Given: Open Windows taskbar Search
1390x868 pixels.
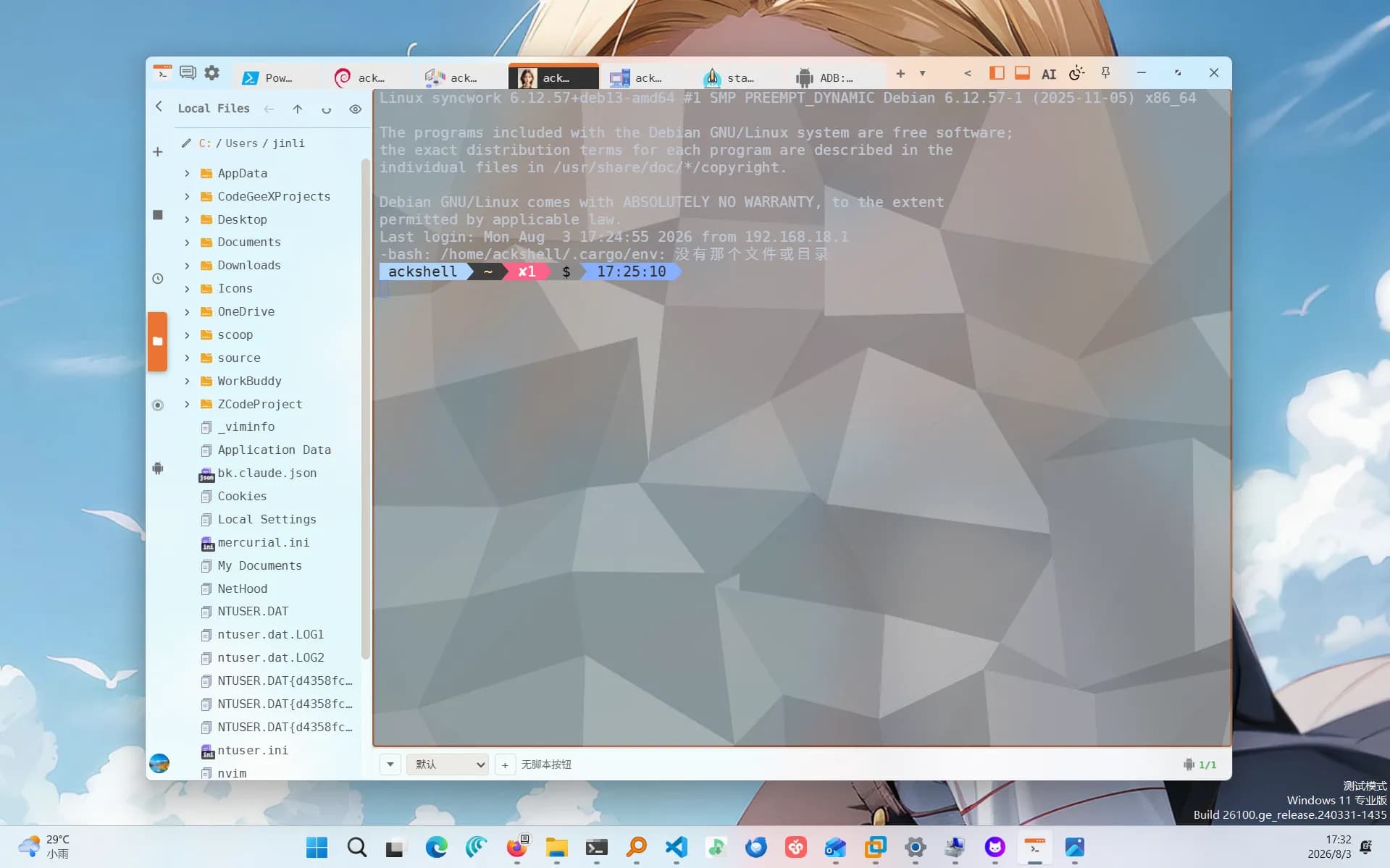Looking at the screenshot, I should coord(356,847).
